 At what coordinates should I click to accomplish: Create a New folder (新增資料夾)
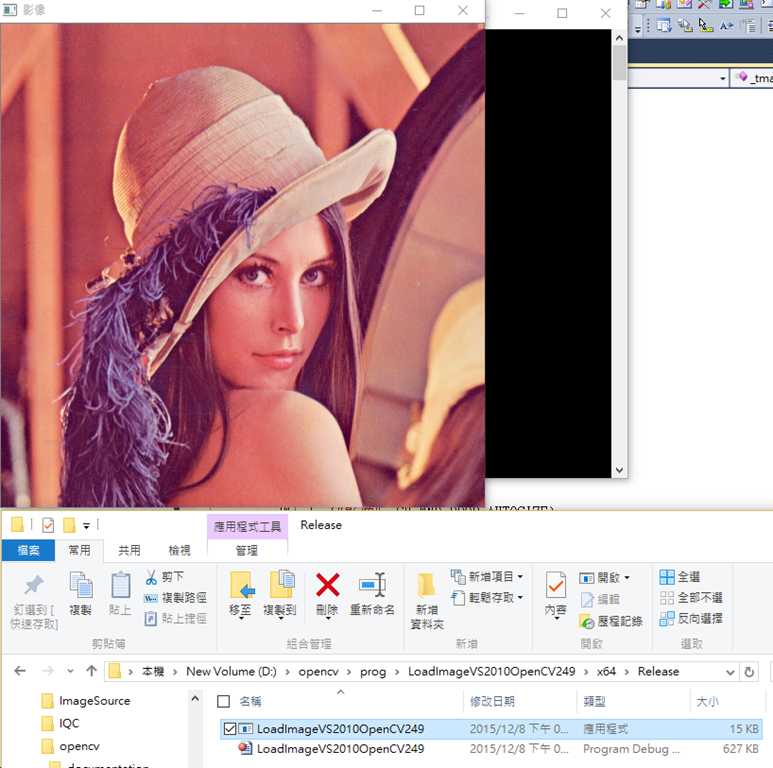coord(427,601)
